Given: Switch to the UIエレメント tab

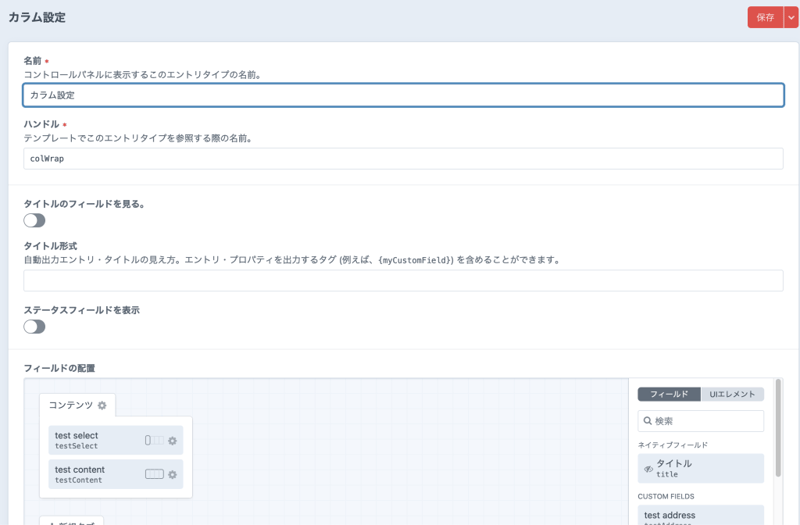Looking at the screenshot, I should (732, 394).
